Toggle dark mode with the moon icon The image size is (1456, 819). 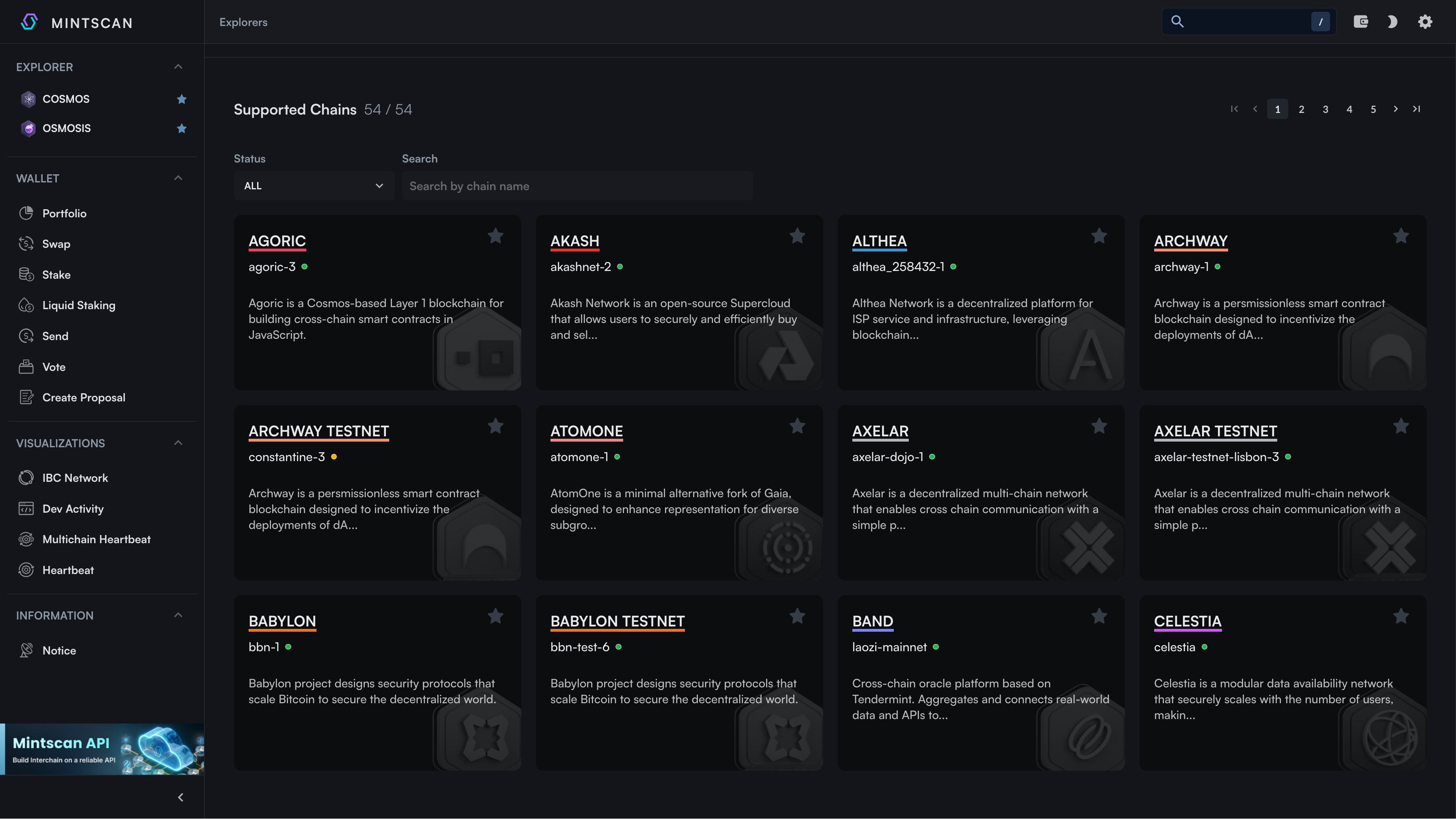tap(1392, 22)
